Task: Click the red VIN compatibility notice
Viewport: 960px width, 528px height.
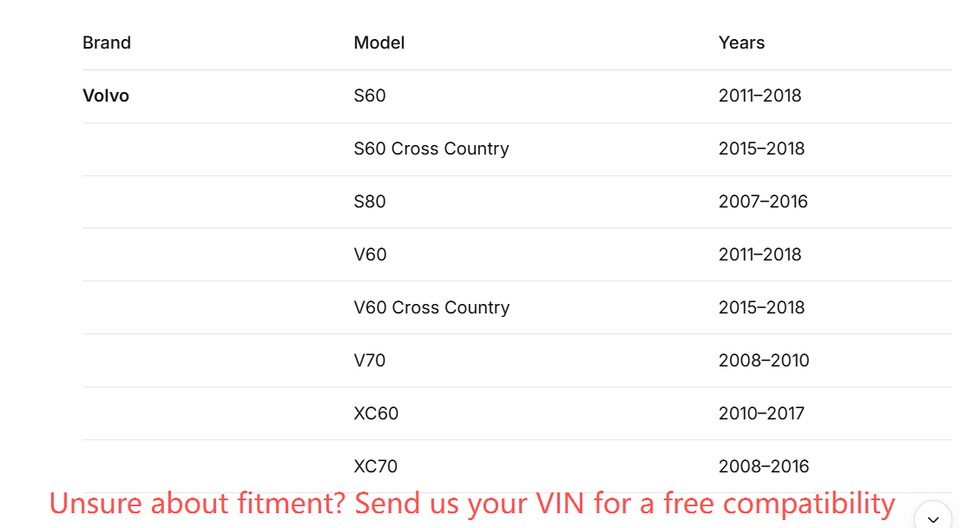Action: [472, 503]
